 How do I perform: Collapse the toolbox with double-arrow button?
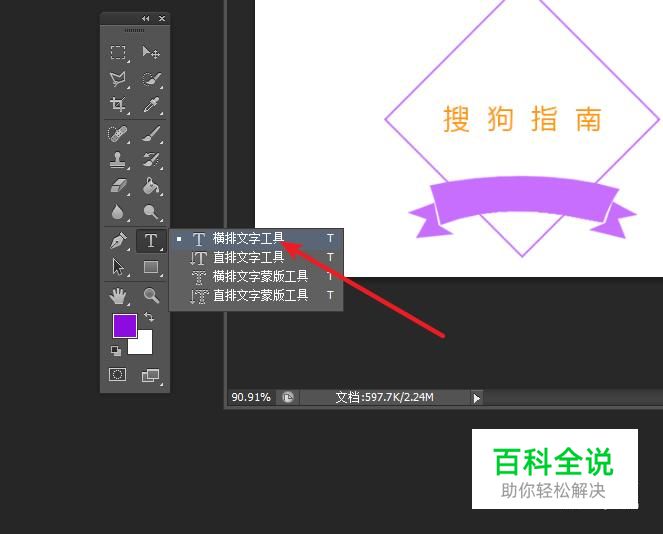point(146,19)
